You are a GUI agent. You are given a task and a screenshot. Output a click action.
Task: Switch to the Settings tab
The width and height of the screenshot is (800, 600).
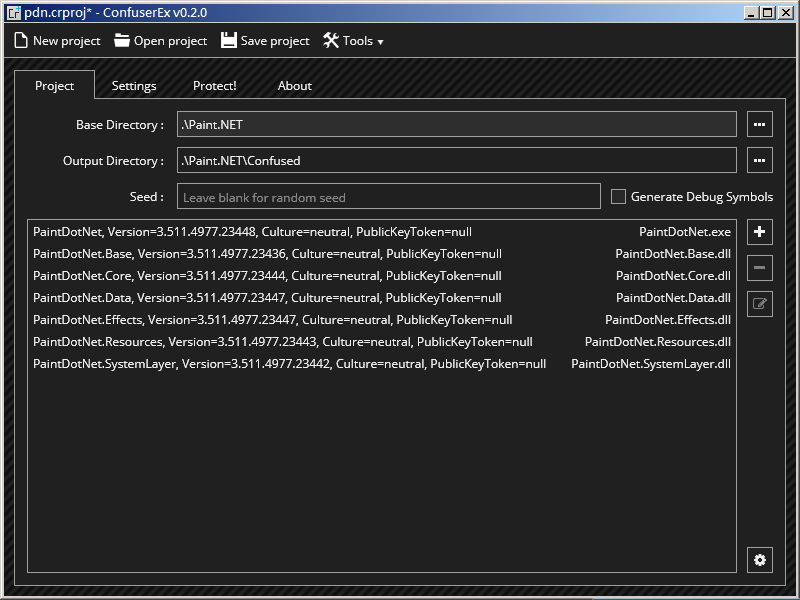point(134,86)
